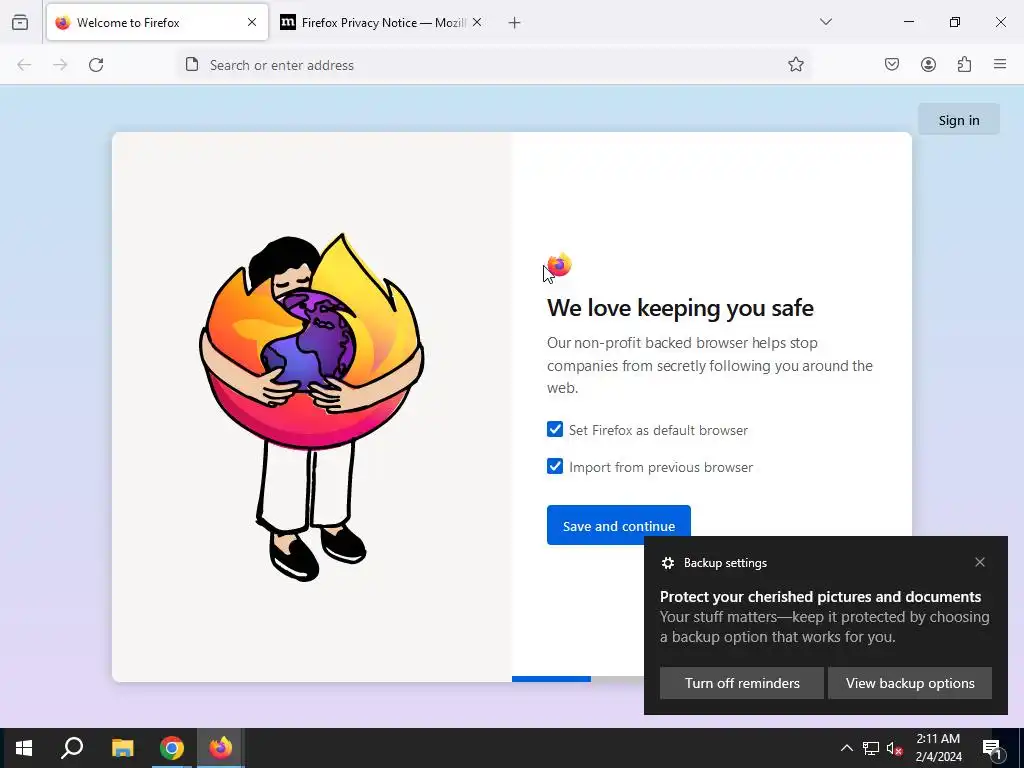Screen dimensions: 1024x768
Task: Switch to Firefox Privacy Notice tab
Action: point(382,22)
